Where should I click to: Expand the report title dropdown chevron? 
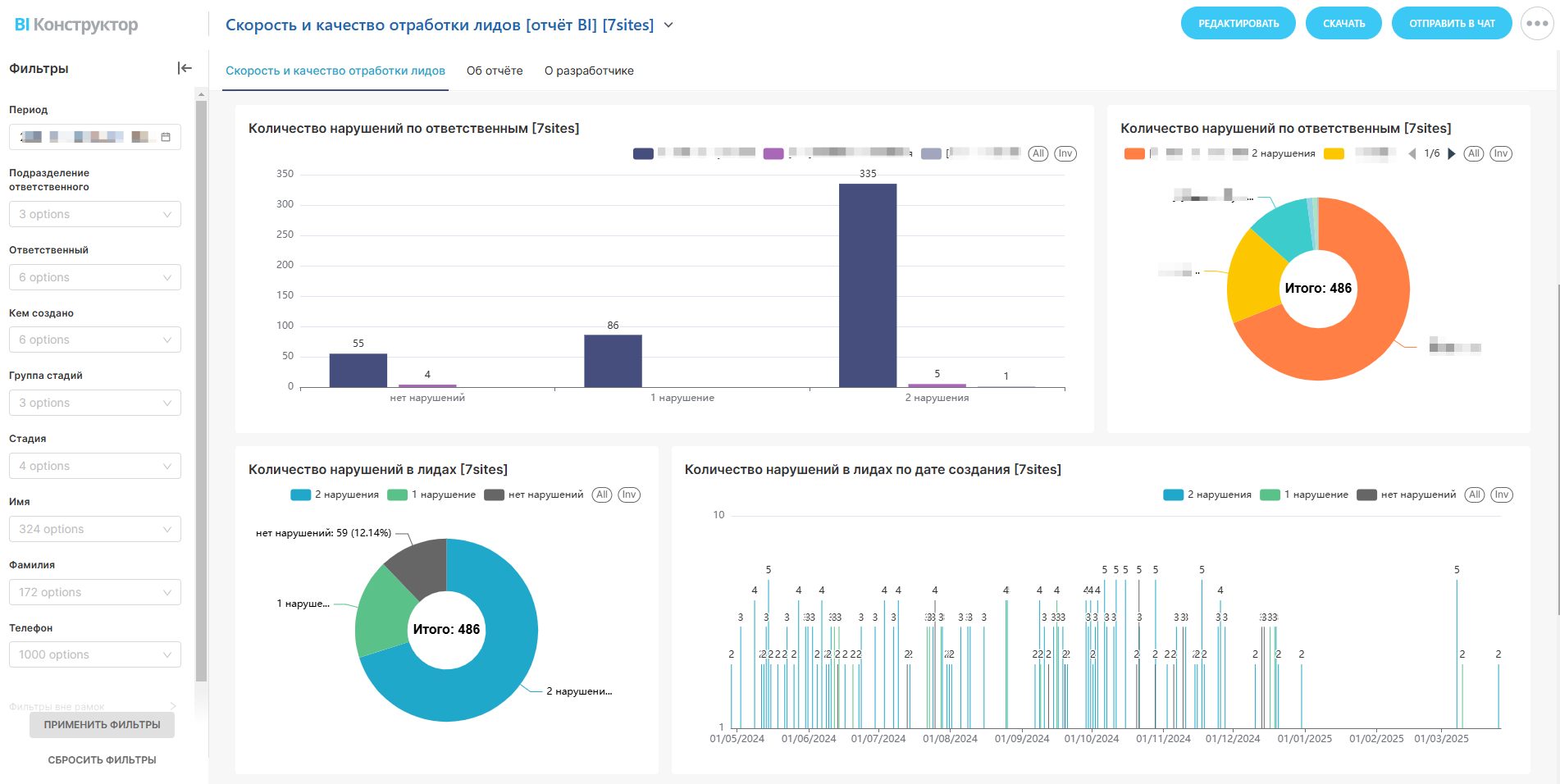(x=668, y=25)
